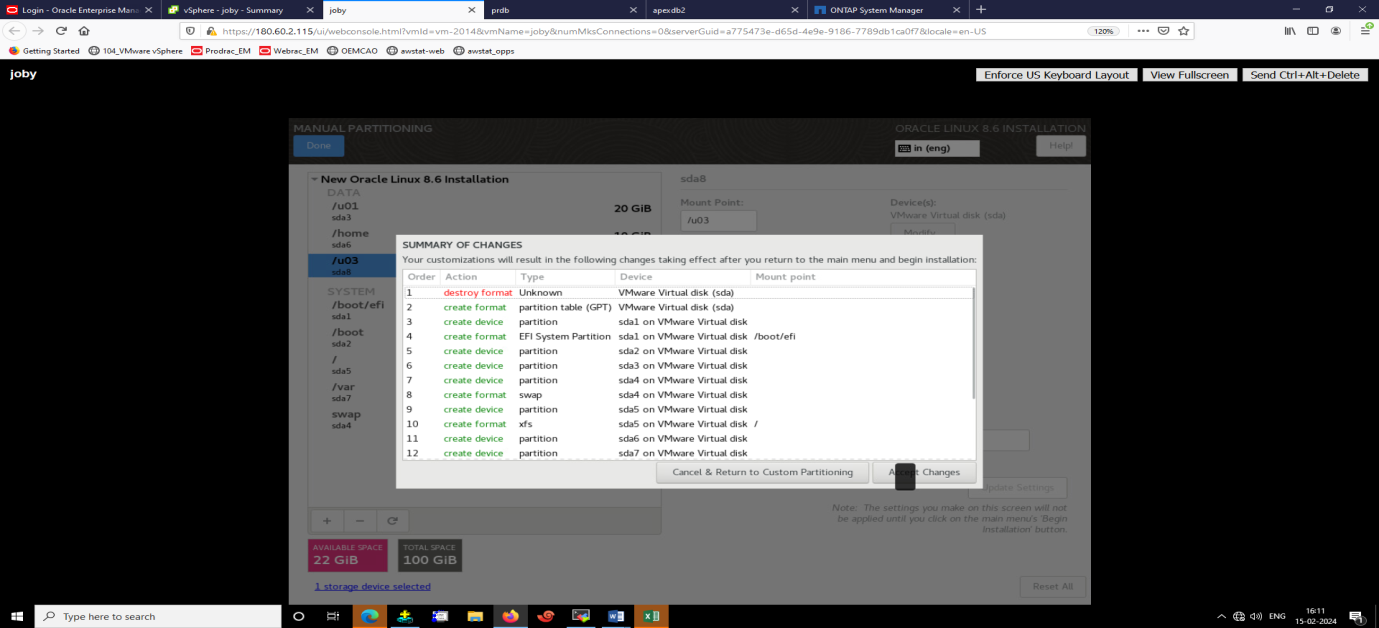
Task: Switch to the vSphere - joby - Summary tab
Action: [241, 9]
